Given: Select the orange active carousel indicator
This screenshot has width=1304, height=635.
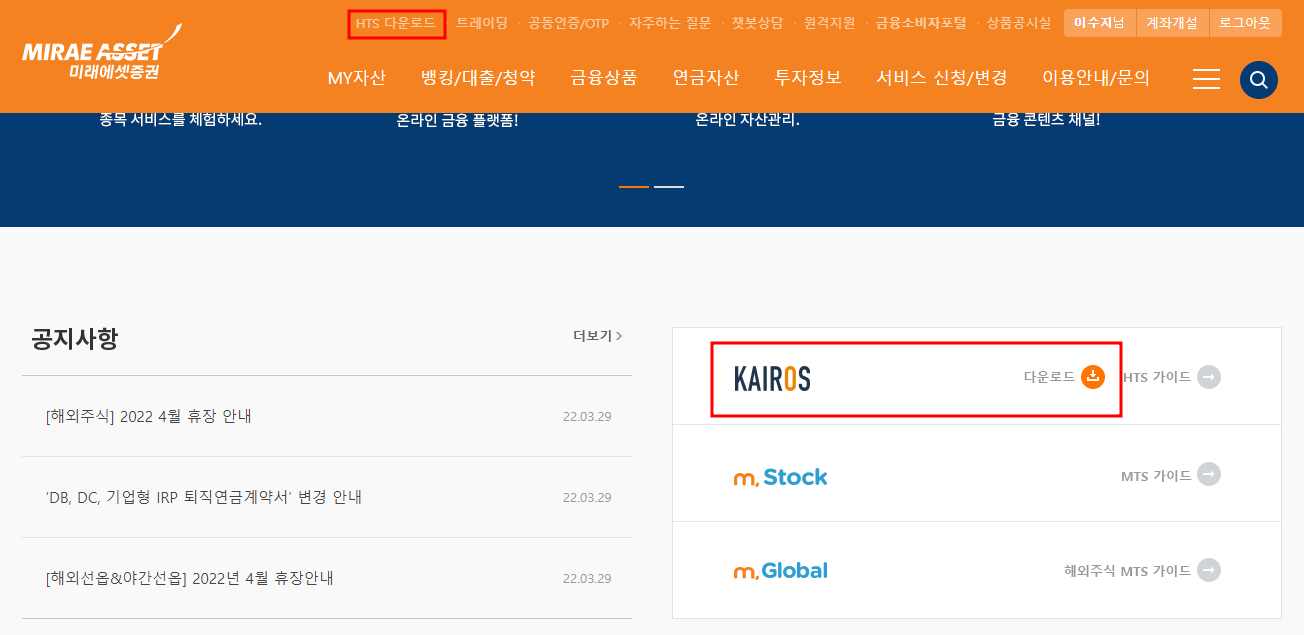Looking at the screenshot, I should [634, 187].
